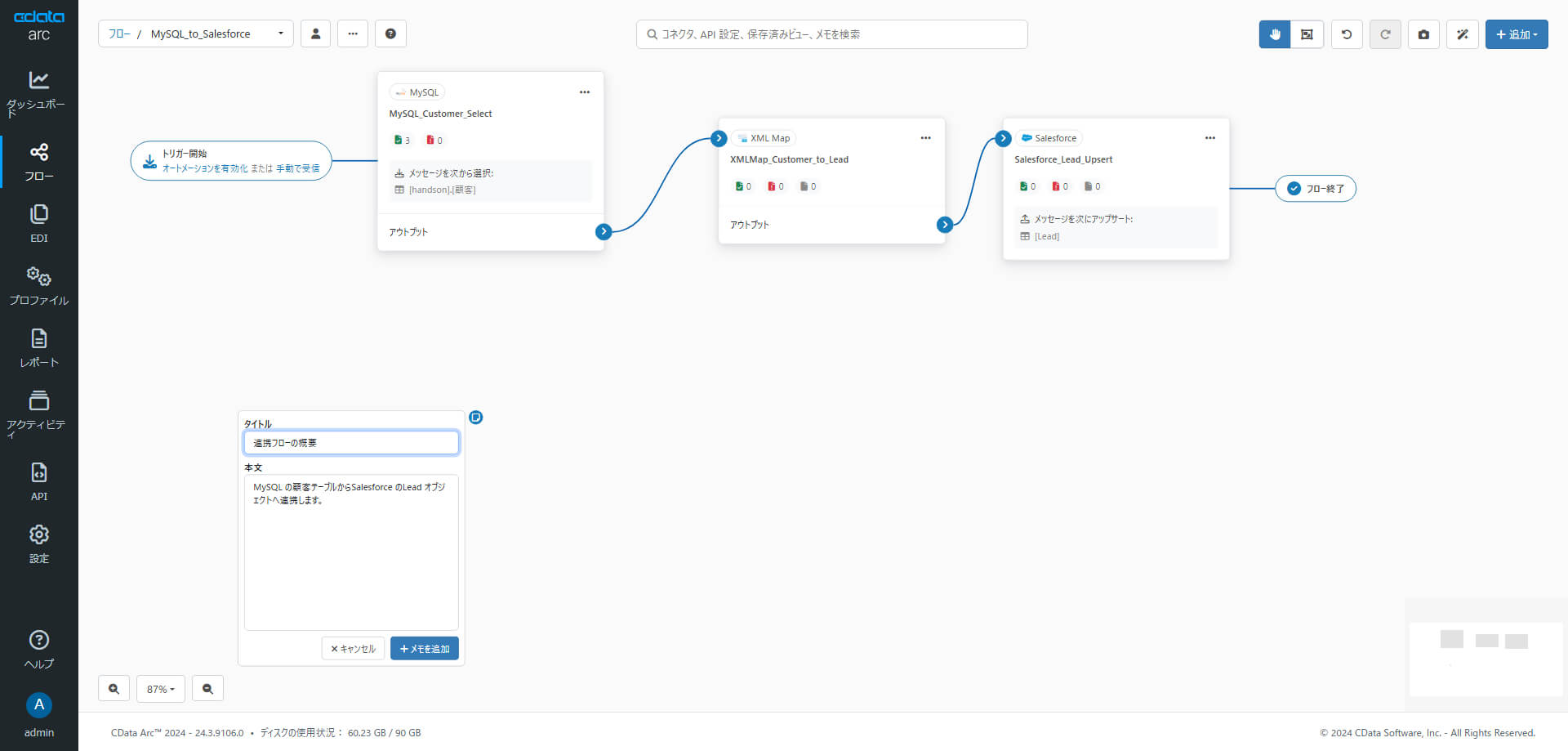The width and height of the screenshot is (1568, 751).
Task: Click the camera snapshot button
Action: pos(1423,34)
